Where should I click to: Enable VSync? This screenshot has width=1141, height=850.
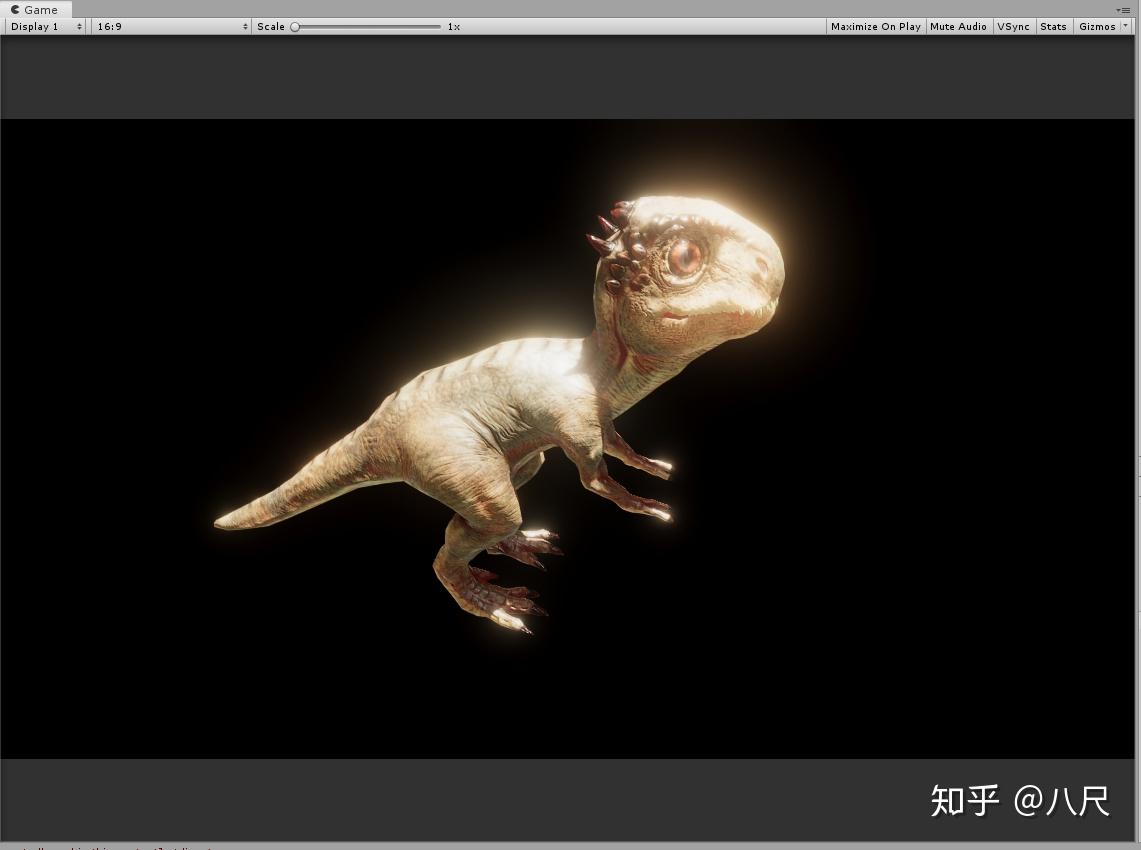(1013, 26)
